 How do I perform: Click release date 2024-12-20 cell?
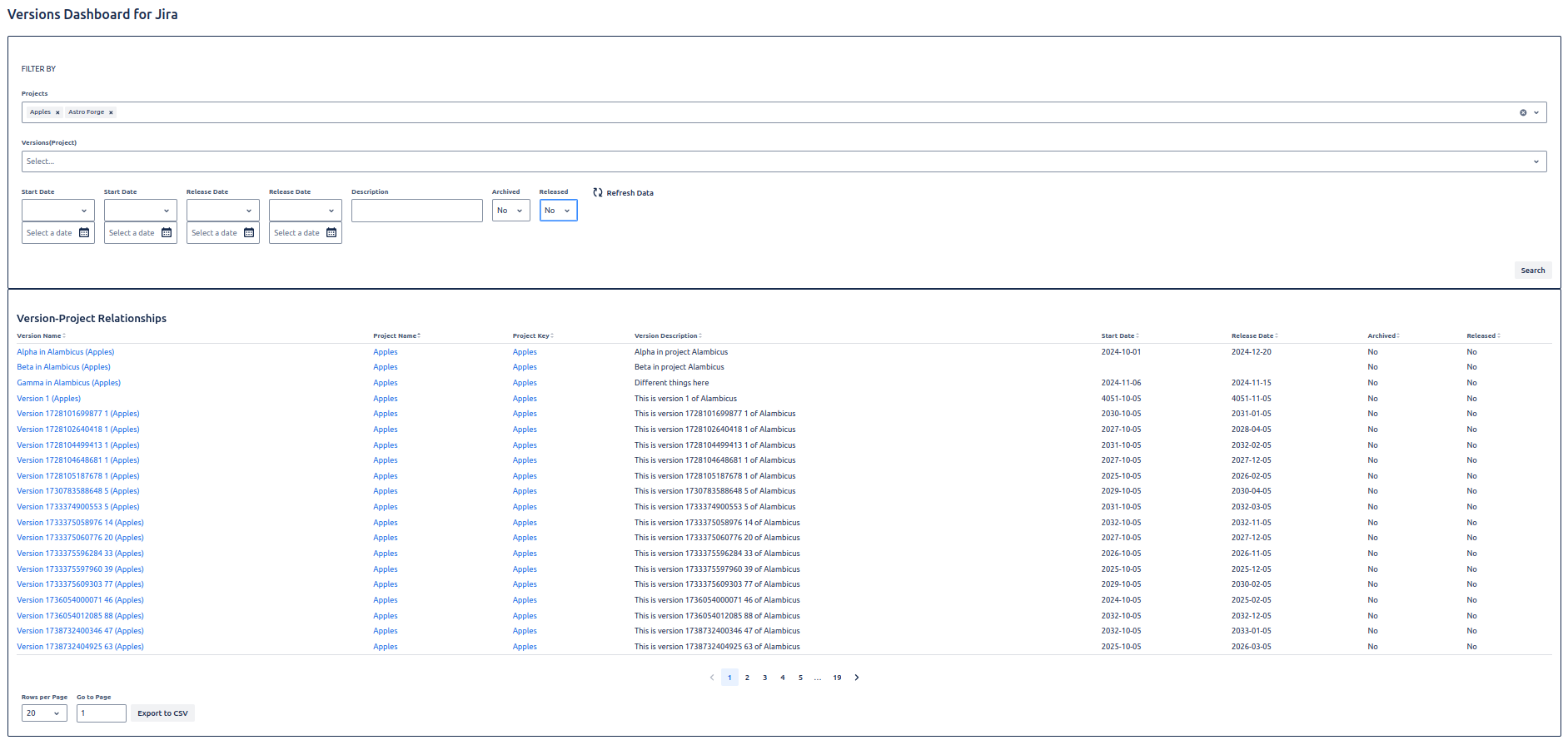click(1252, 352)
